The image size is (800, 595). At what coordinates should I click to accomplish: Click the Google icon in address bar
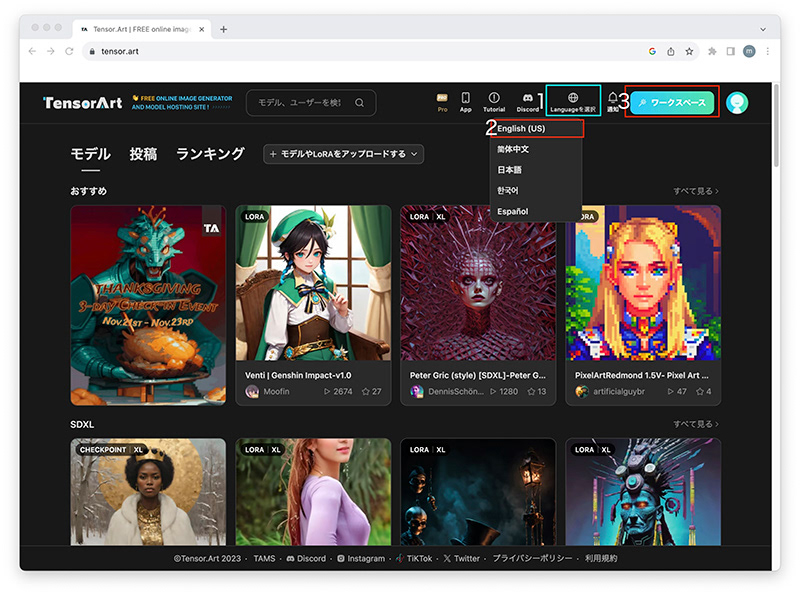652,51
